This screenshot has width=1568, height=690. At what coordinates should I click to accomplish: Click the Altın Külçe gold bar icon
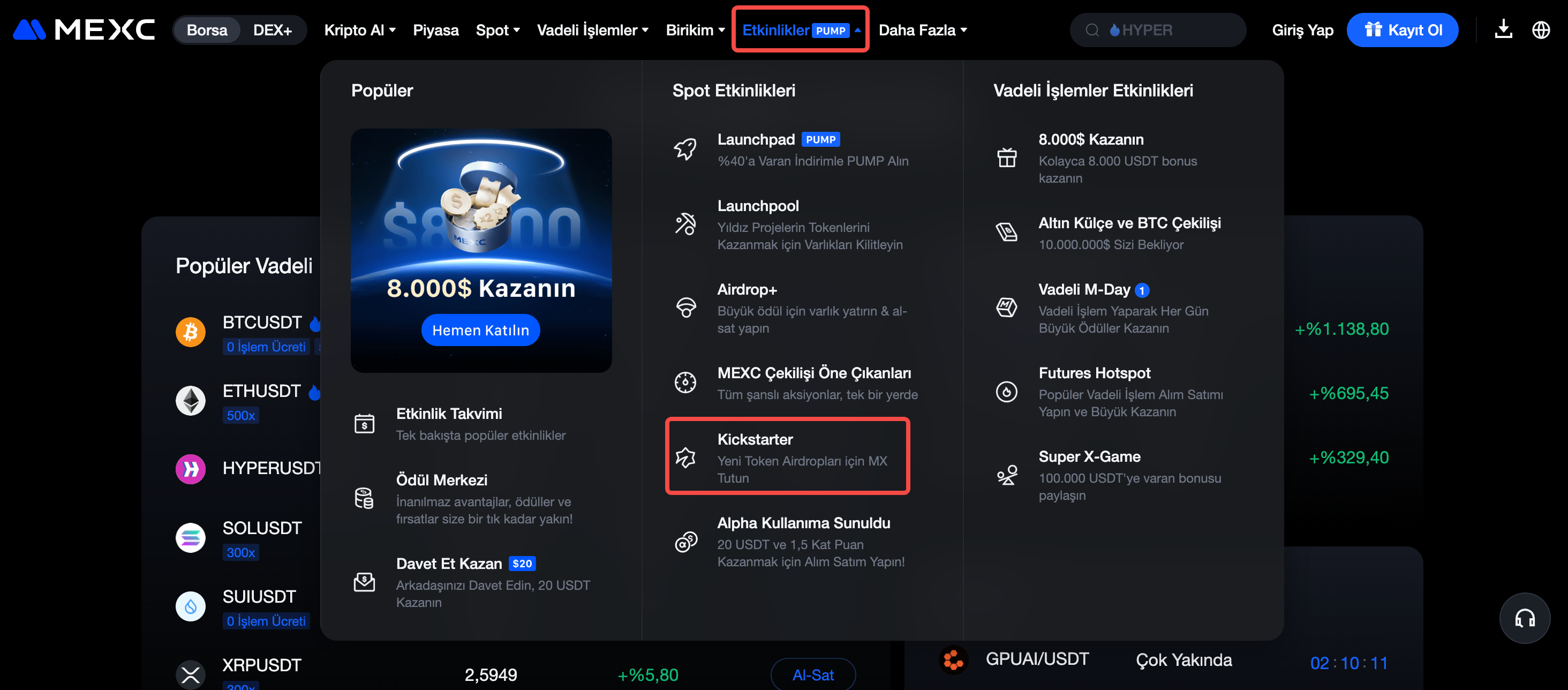click(1007, 232)
